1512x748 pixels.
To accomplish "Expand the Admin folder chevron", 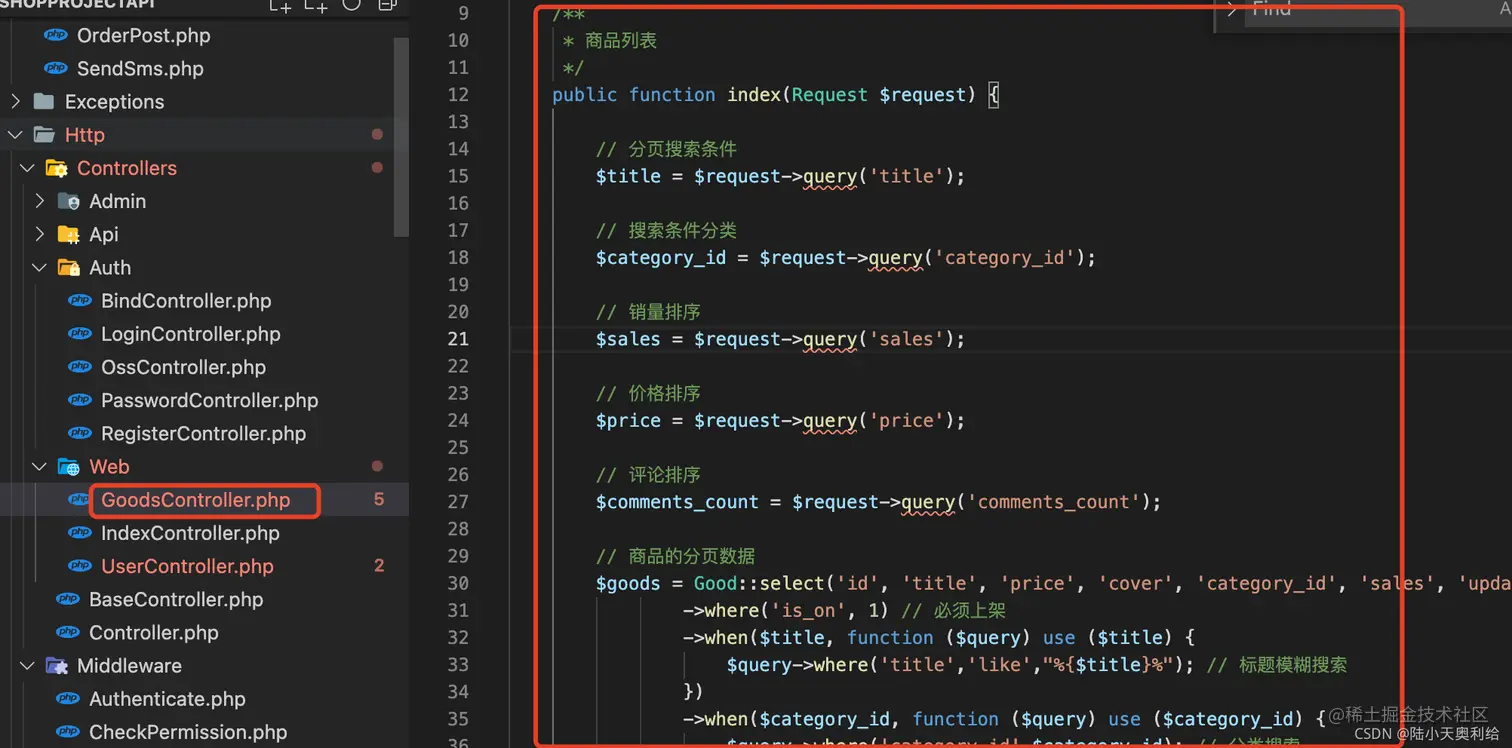I will click(x=40, y=201).
